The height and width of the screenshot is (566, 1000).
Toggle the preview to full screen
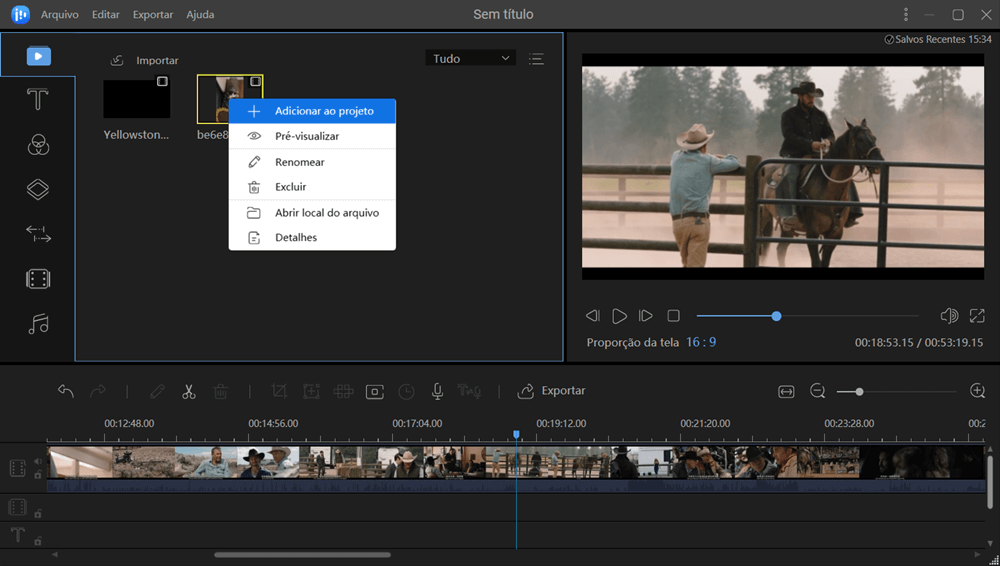(x=977, y=315)
